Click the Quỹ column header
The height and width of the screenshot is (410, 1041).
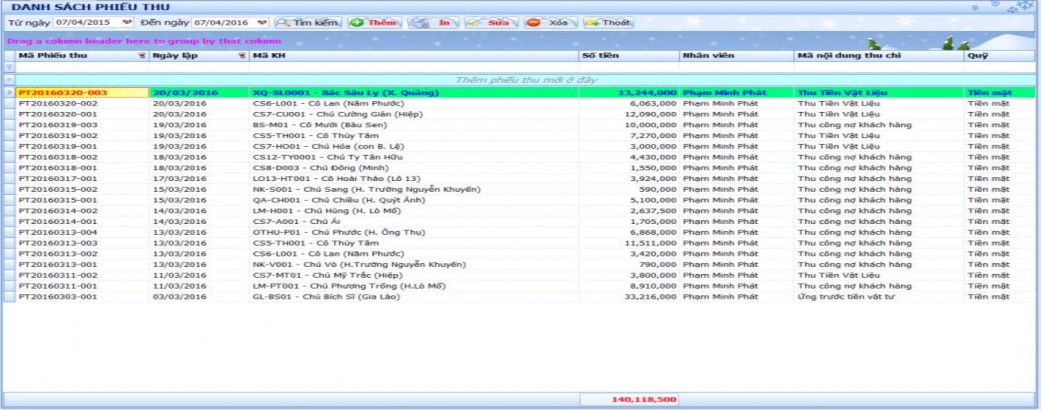pyautogui.click(x=996, y=56)
